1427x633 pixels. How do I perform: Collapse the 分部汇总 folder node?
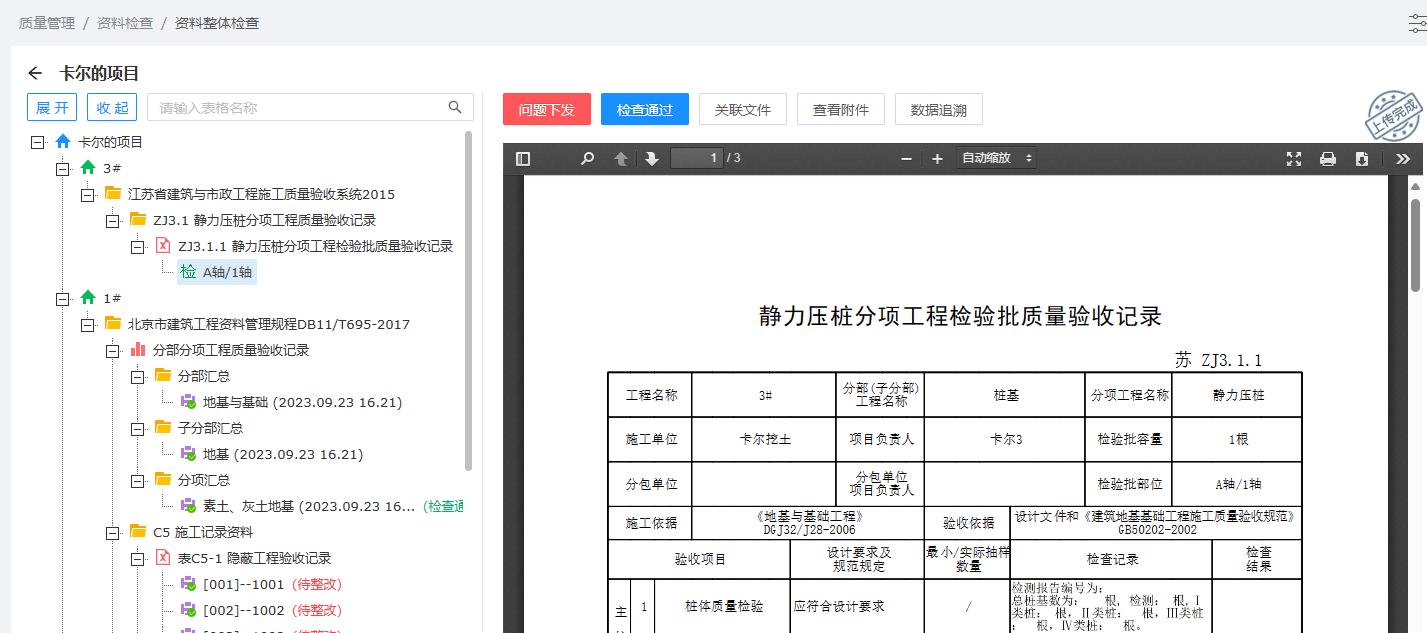tap(137, 376)
